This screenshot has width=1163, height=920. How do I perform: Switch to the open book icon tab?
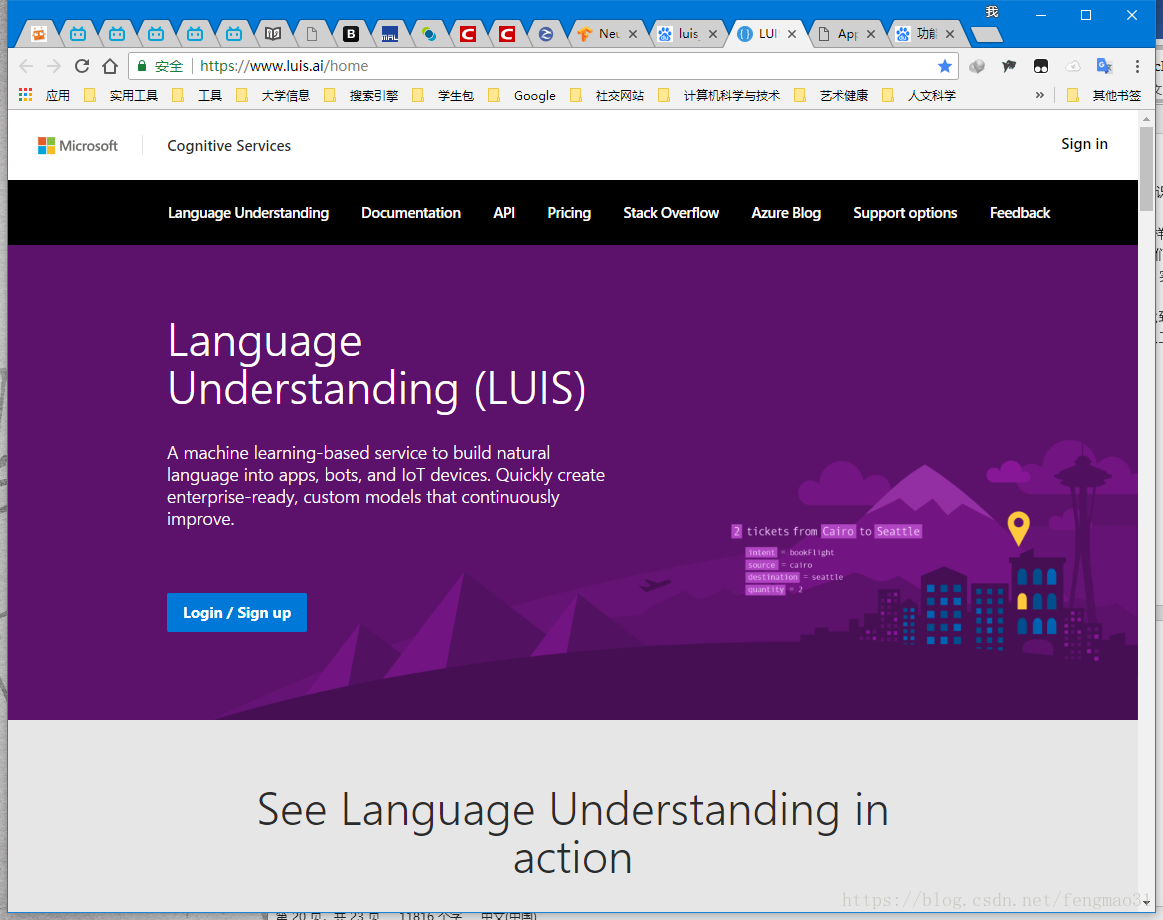273,33
